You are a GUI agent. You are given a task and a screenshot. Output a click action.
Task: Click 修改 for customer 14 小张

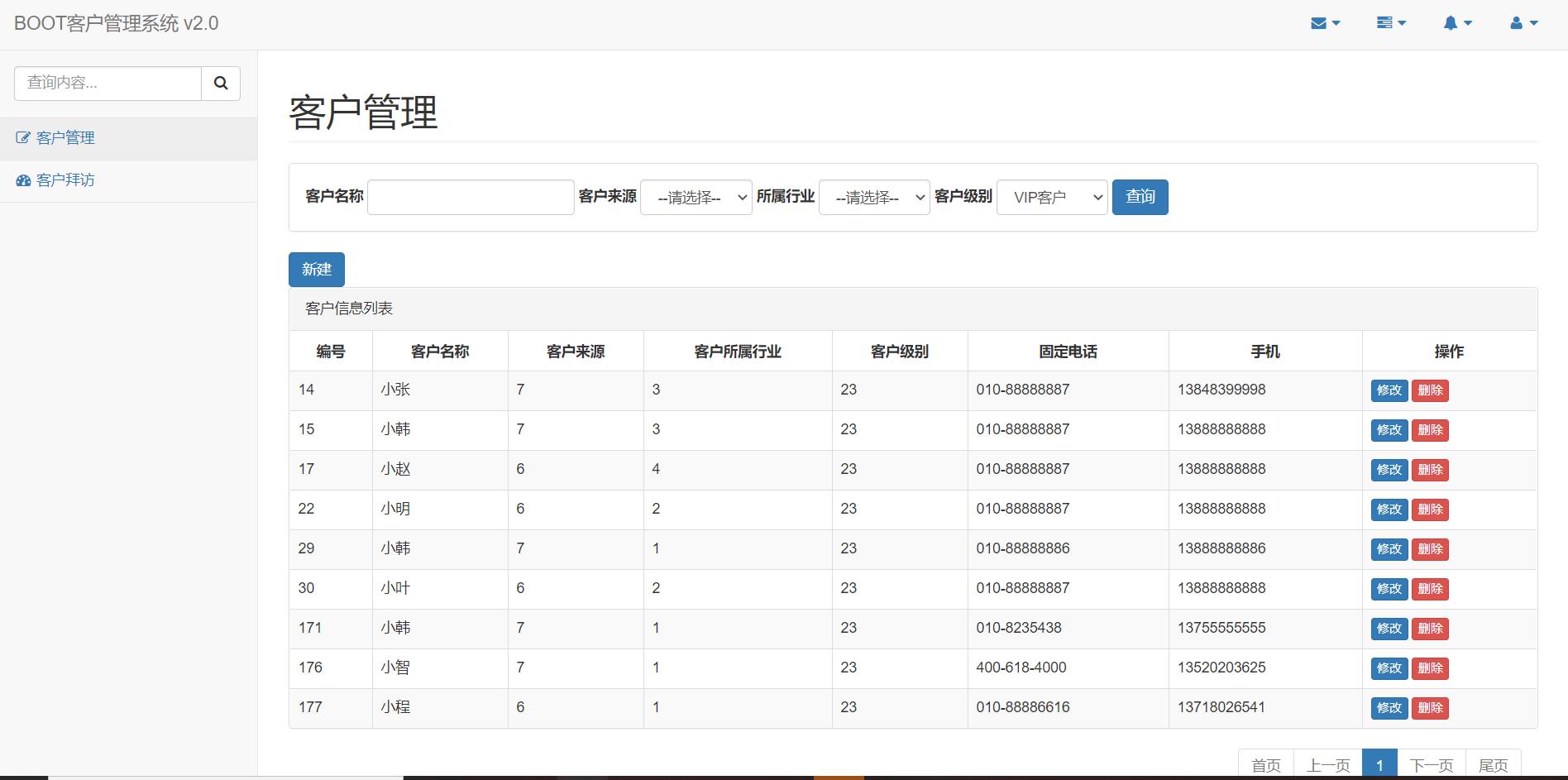tap(1389, 390)
